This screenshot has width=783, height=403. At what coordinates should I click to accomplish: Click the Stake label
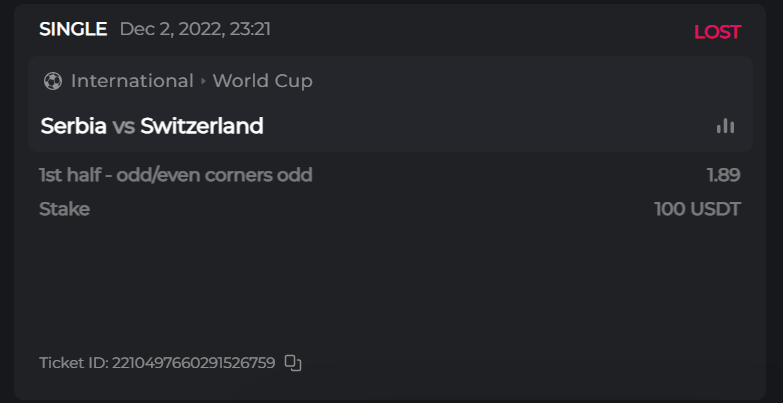(64, 209)
